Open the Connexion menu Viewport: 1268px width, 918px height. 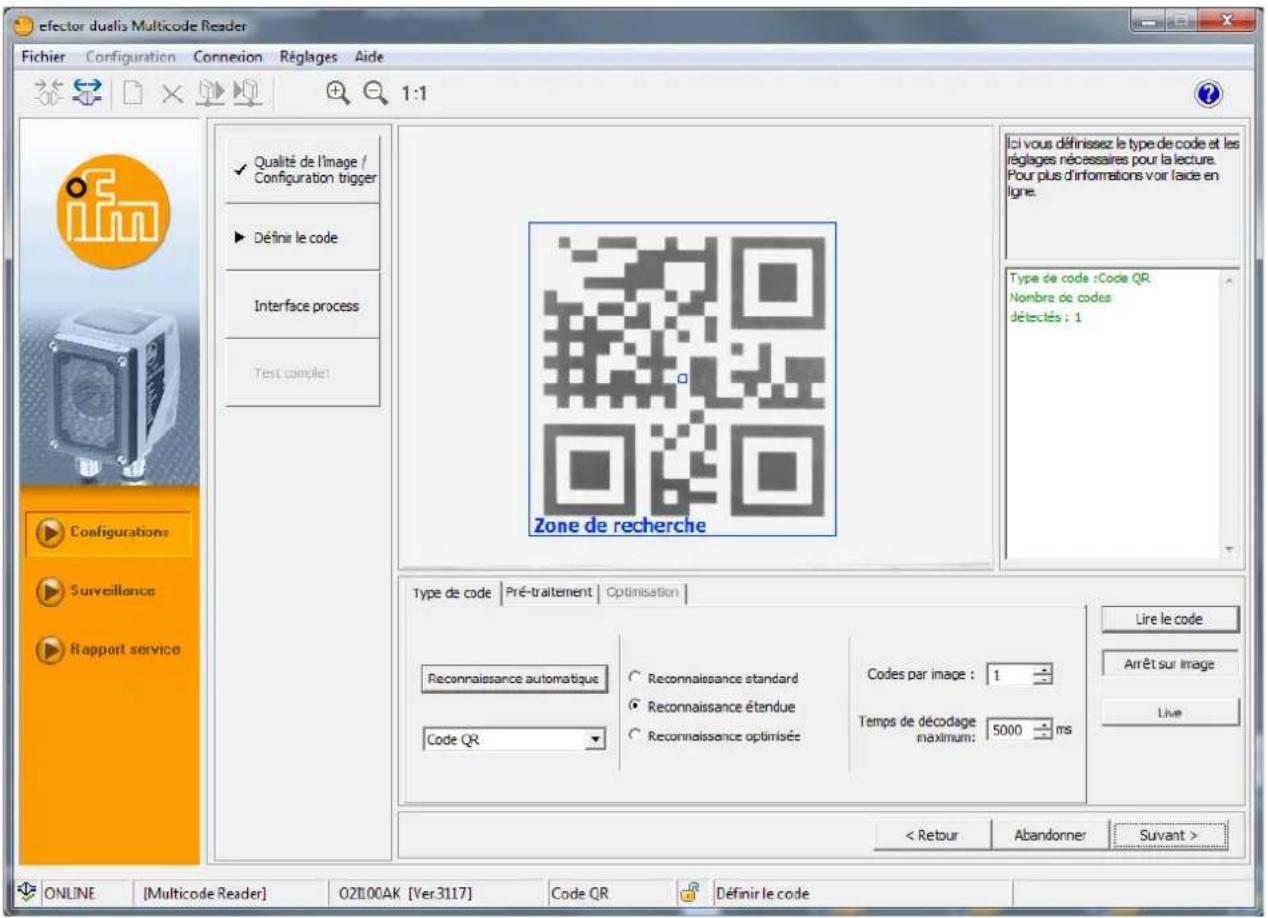click(228, 56)
